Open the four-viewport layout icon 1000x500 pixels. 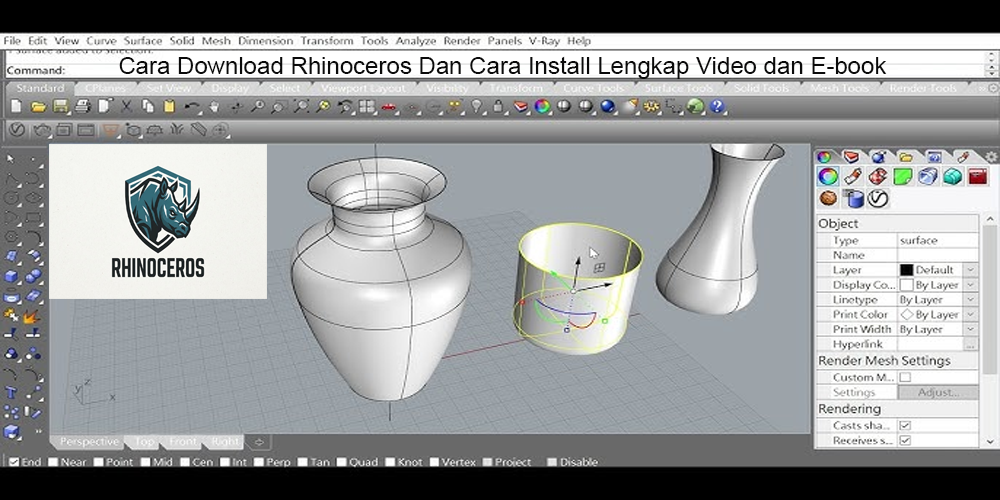pyautogui.click(x=367, y=107)
